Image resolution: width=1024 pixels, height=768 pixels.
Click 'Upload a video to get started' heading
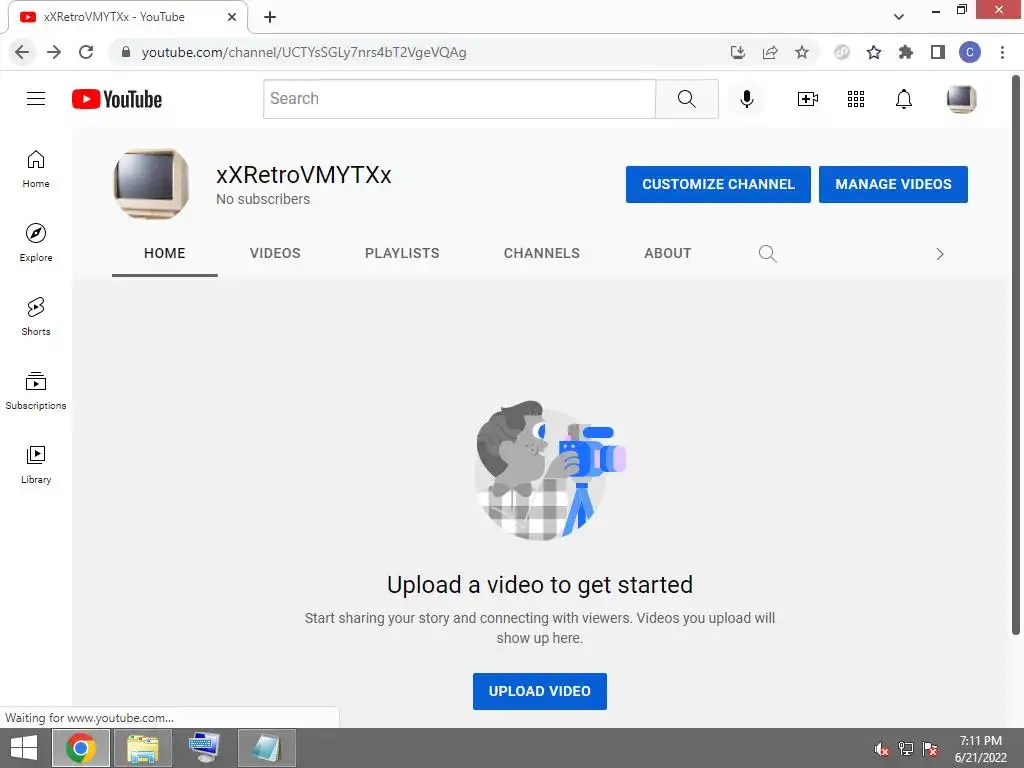coord(539,584)
